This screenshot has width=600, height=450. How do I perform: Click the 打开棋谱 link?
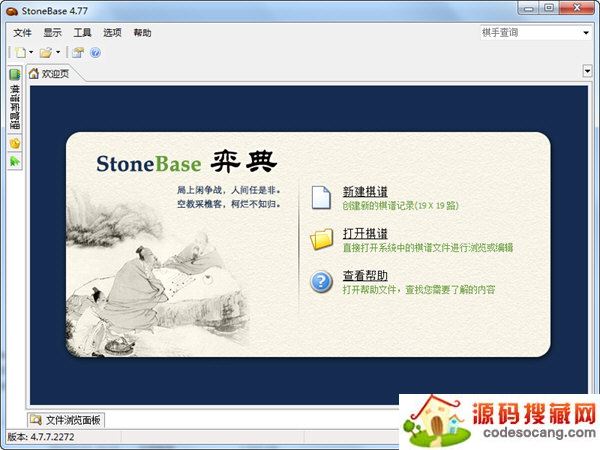tap(365, 233)
